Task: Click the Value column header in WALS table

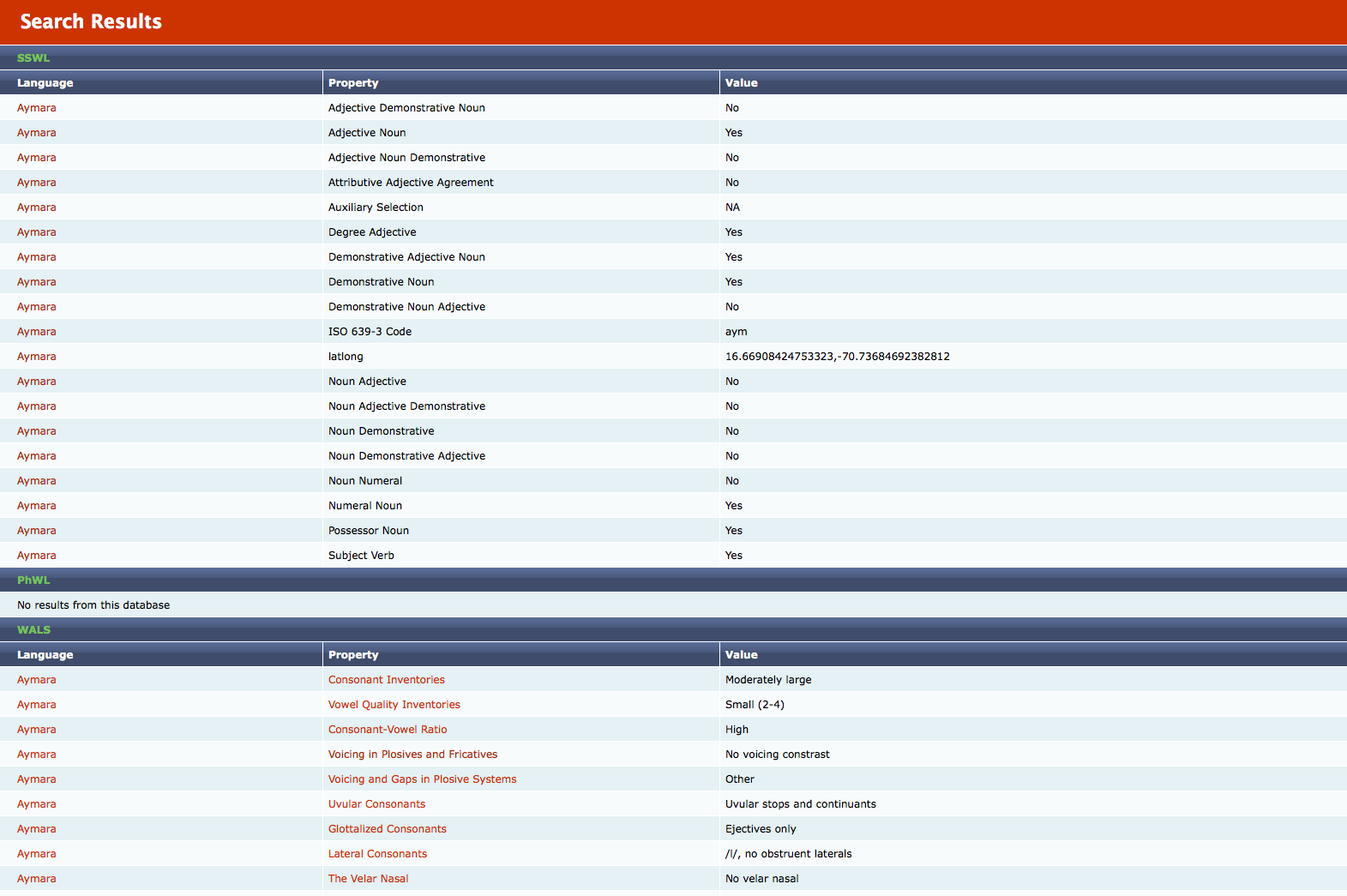Action: point(741,655)
